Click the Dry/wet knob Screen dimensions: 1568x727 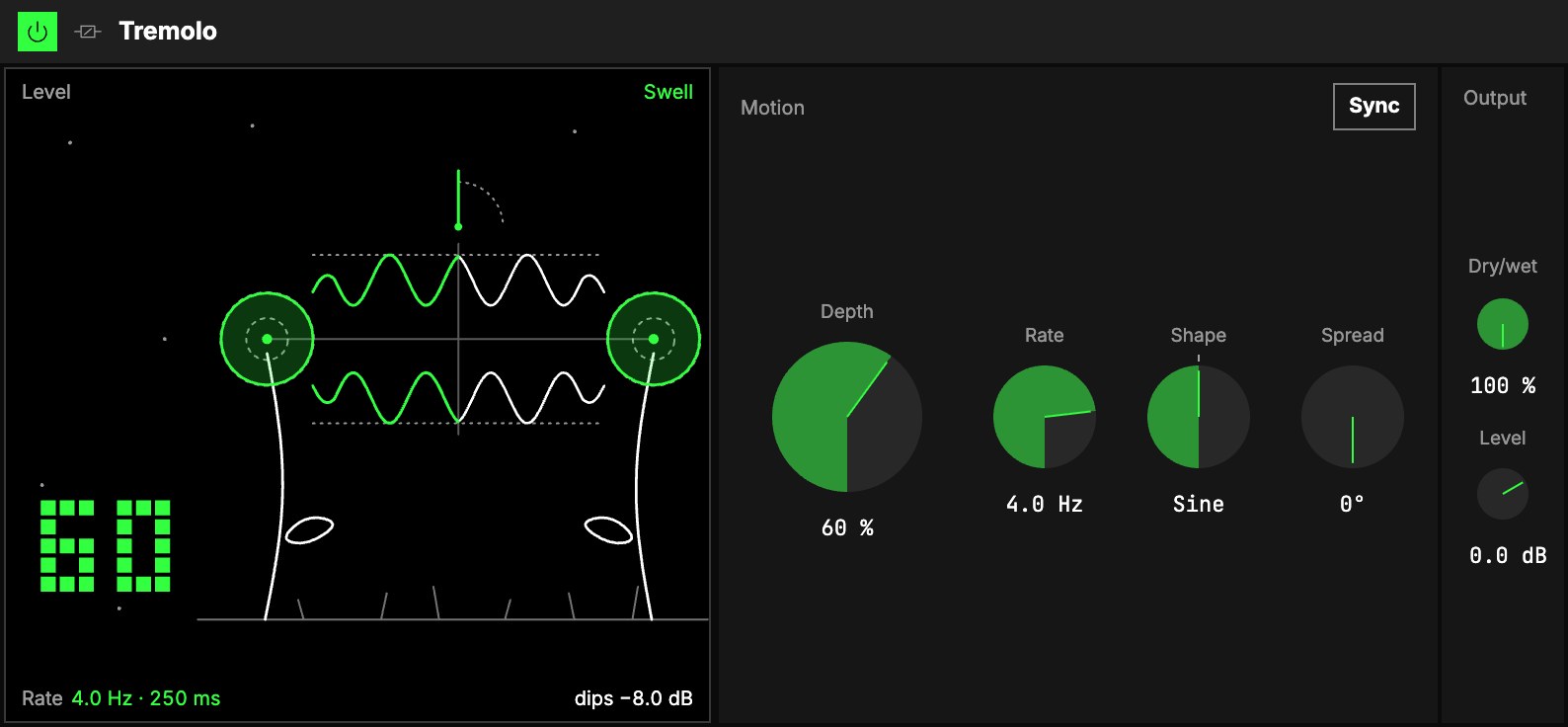[x=1503, y=324]
